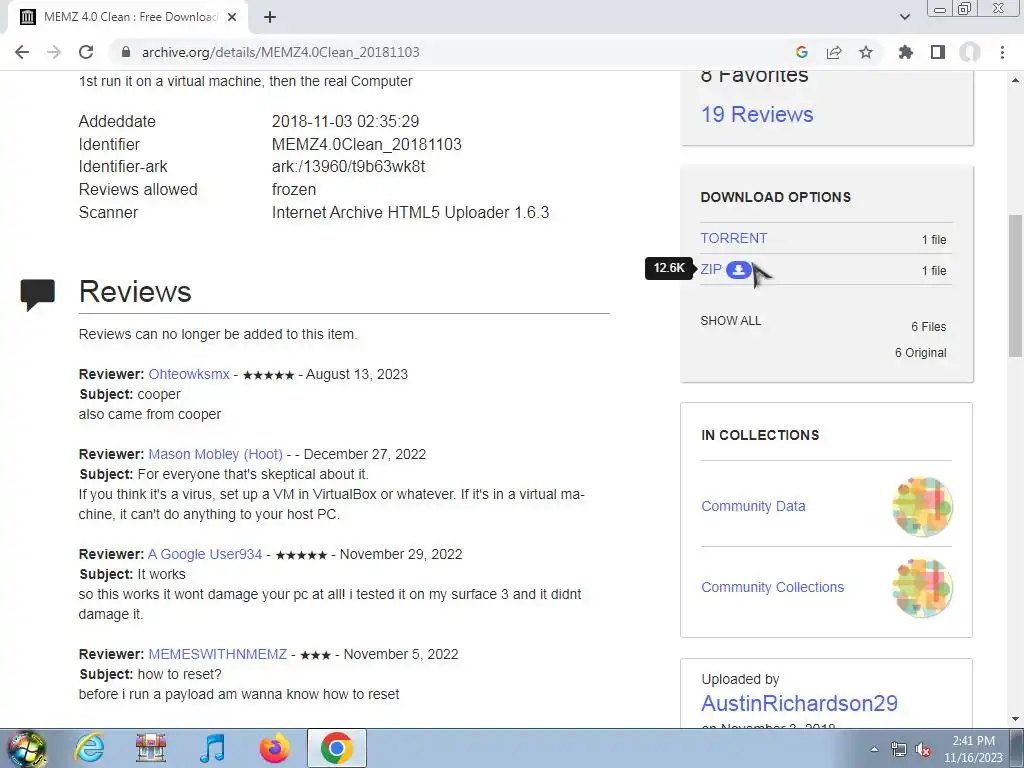Close the MEMZ 4.0 Clean tab
The height and width of the screenshot is (768, 1024).
[x=232, y=17]
